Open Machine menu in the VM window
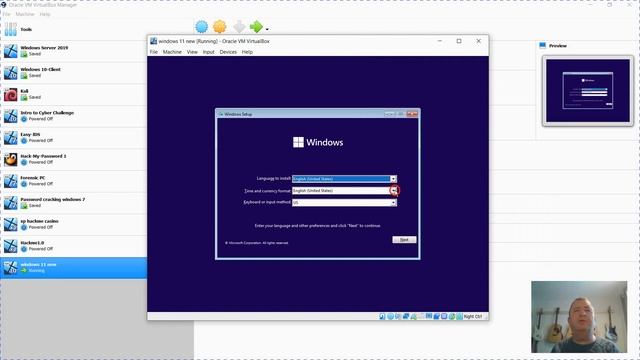This screenshot has height=360, width=640. pyautogui.click(x=172, y=52)
